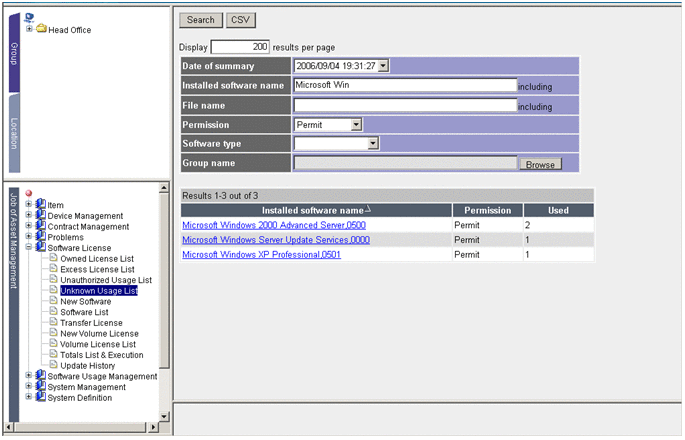The width and height of the screenshot is (685, 440).
Task: Click the File name input field
Action: pyautogui.click(x=405, y=105)
